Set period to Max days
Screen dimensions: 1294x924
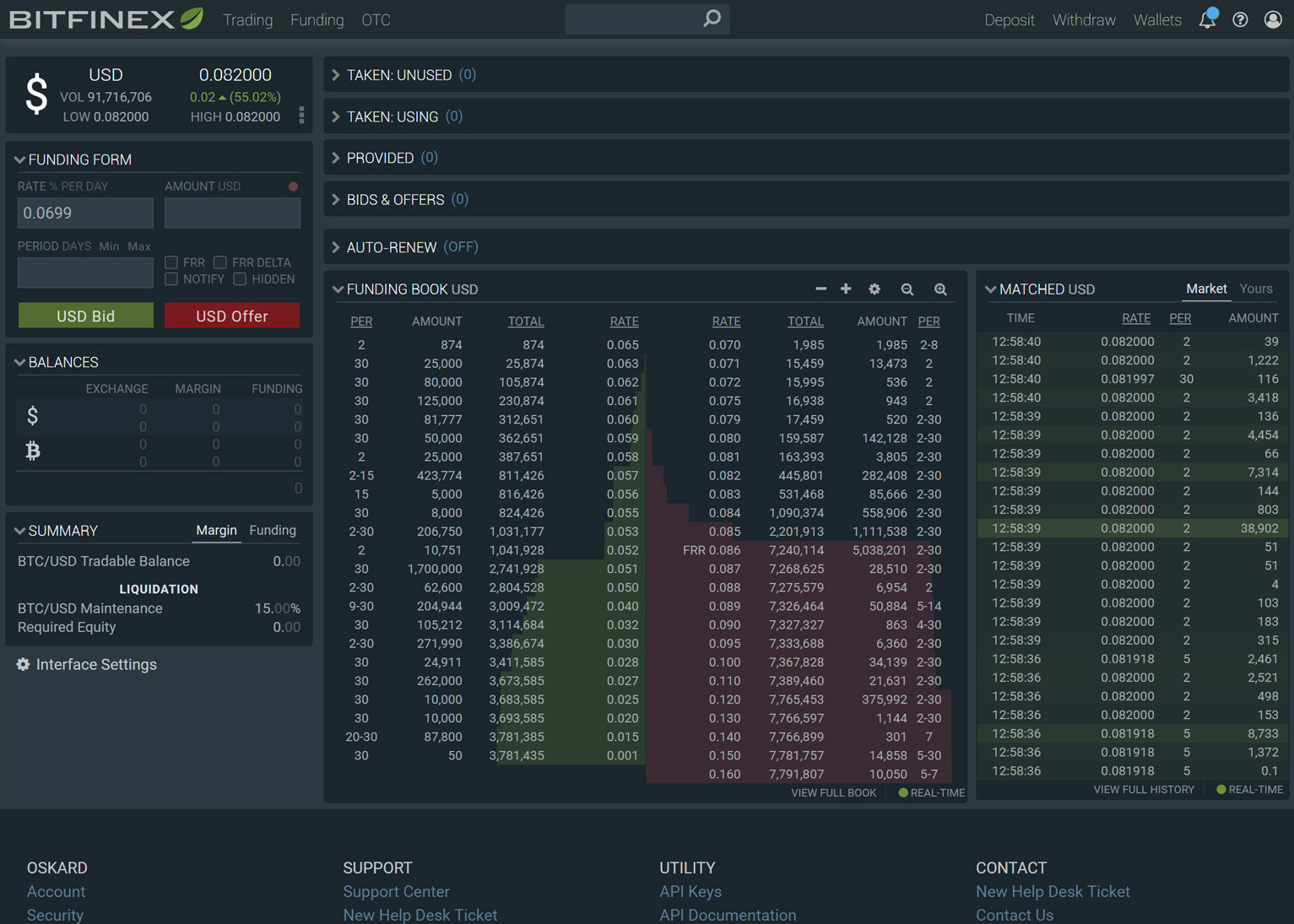coord(139,246)
